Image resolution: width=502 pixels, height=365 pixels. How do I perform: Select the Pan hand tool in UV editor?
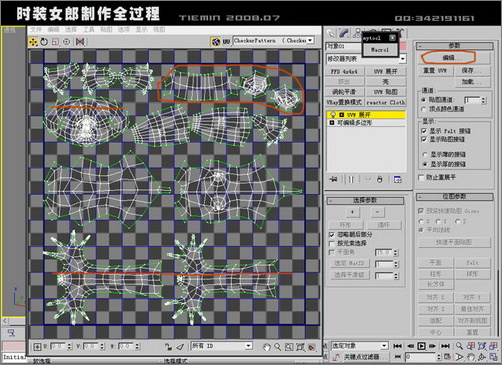click(266, 347)
